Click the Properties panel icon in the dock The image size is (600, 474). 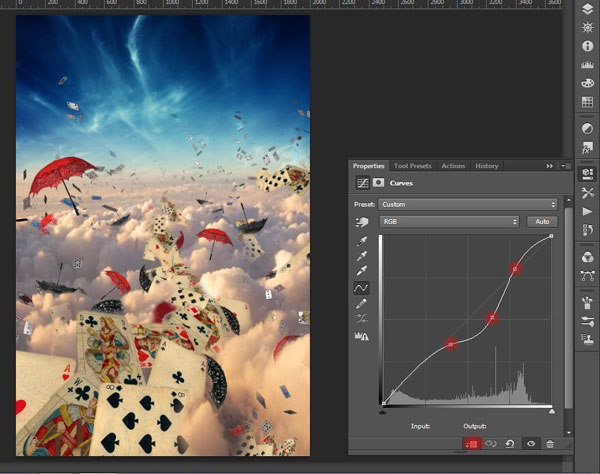tap(587, 174)
